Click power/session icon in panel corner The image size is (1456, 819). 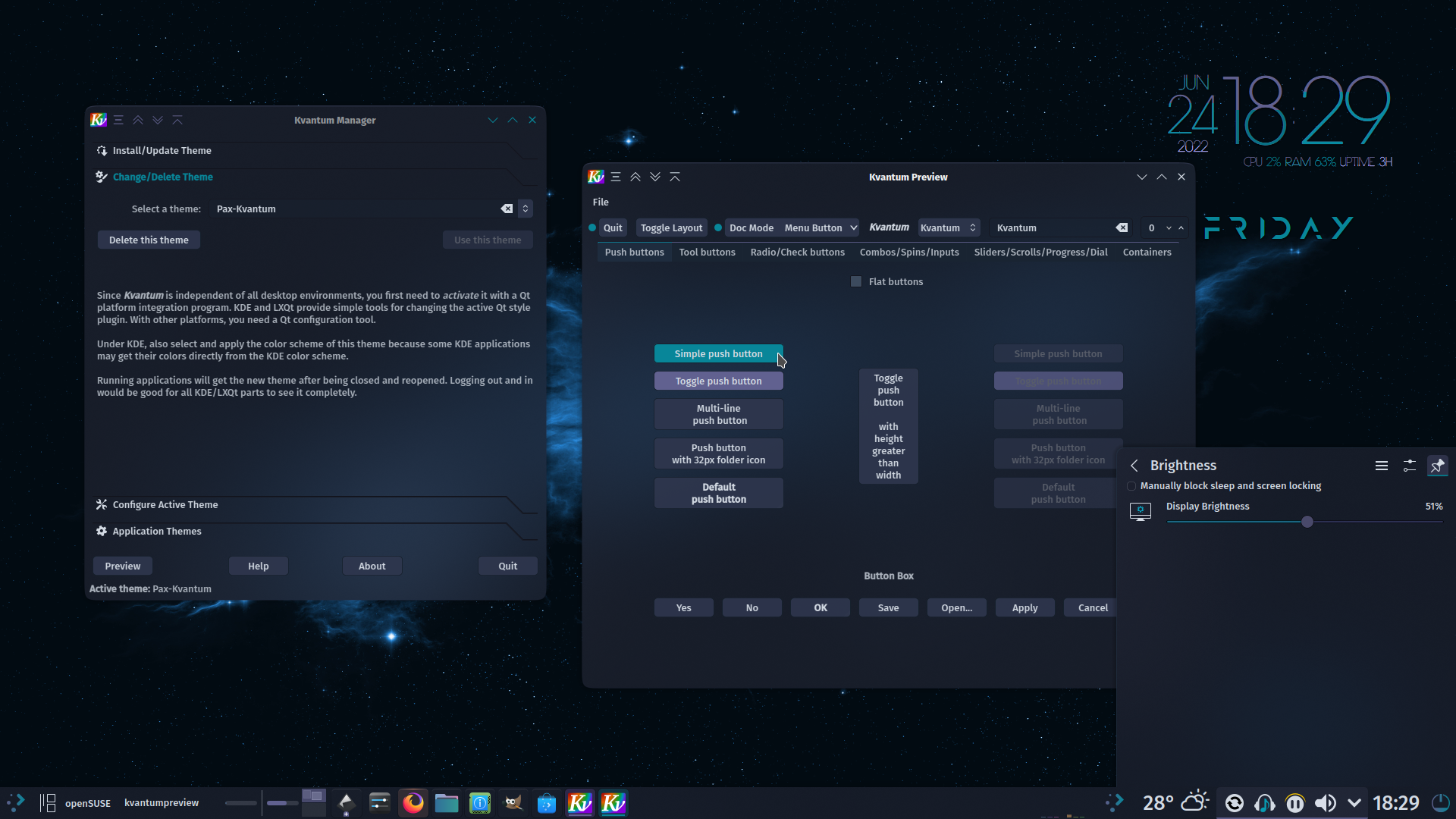pos(1440,802)
